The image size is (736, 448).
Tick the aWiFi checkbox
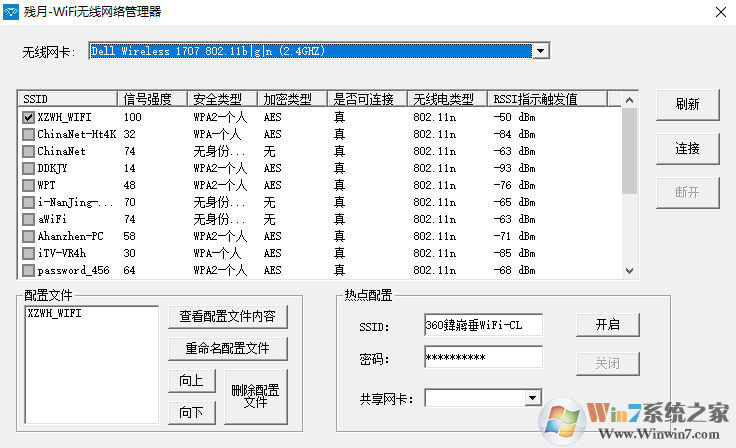click(x=28, y=219)
